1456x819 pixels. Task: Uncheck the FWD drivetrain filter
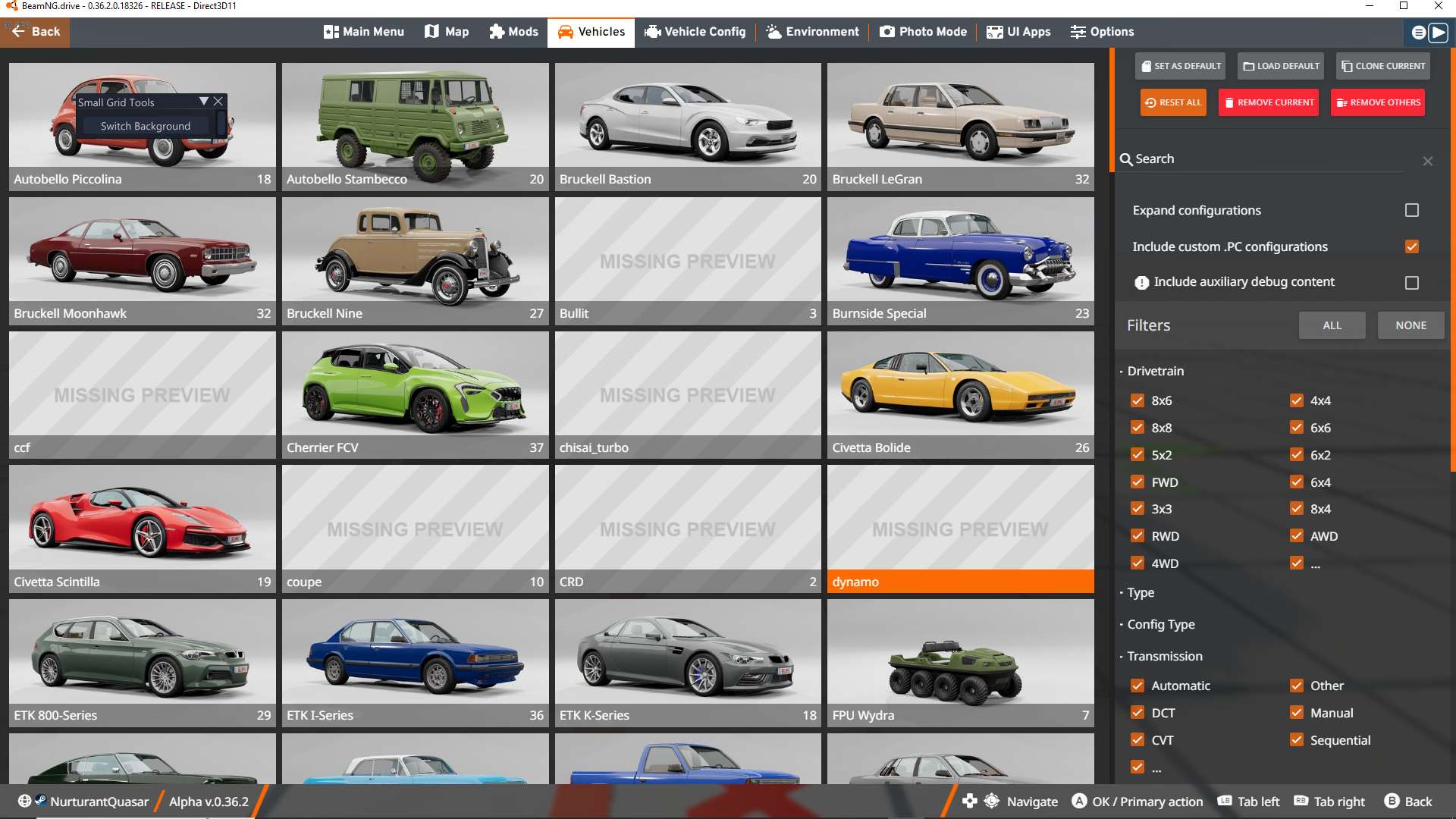click(x=1137, y=482)
